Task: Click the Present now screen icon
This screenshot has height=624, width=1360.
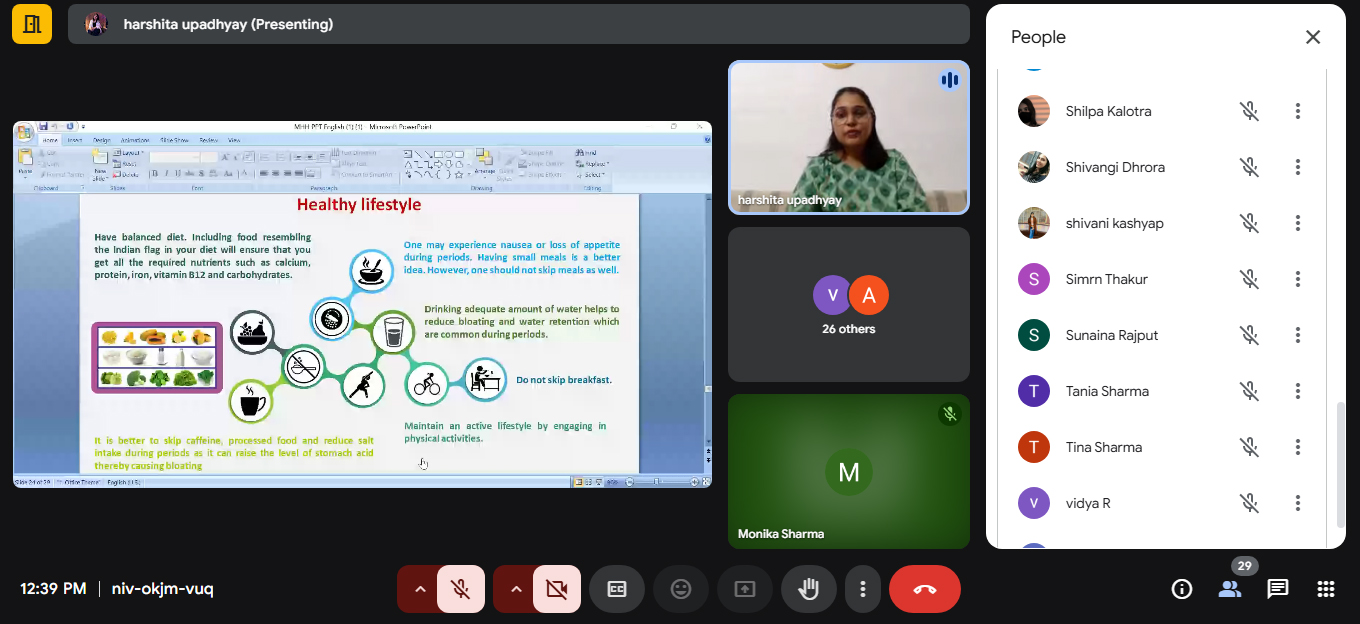Action: [745, 589]
